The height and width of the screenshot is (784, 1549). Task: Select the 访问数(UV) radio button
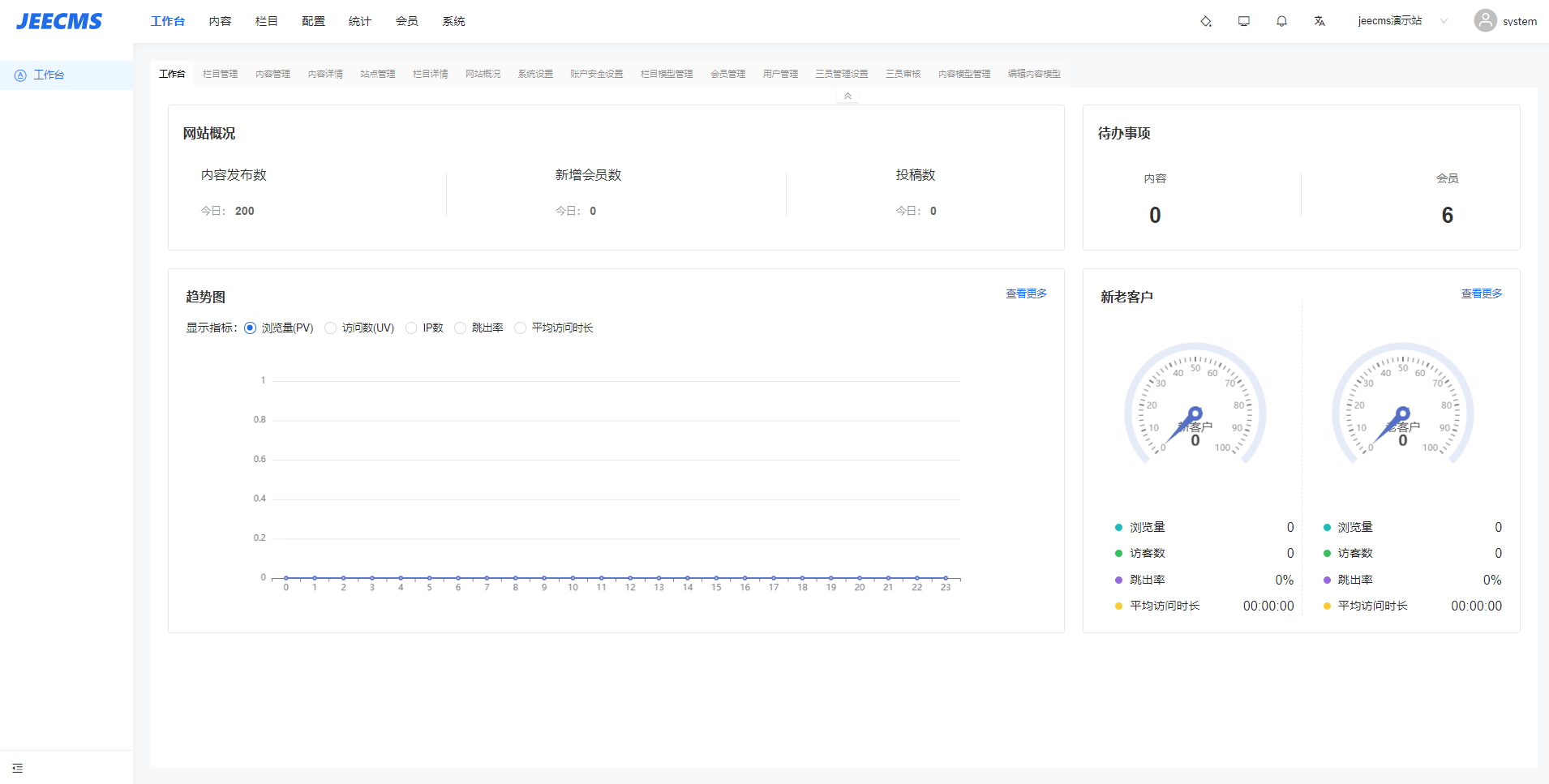pos(330,328)
